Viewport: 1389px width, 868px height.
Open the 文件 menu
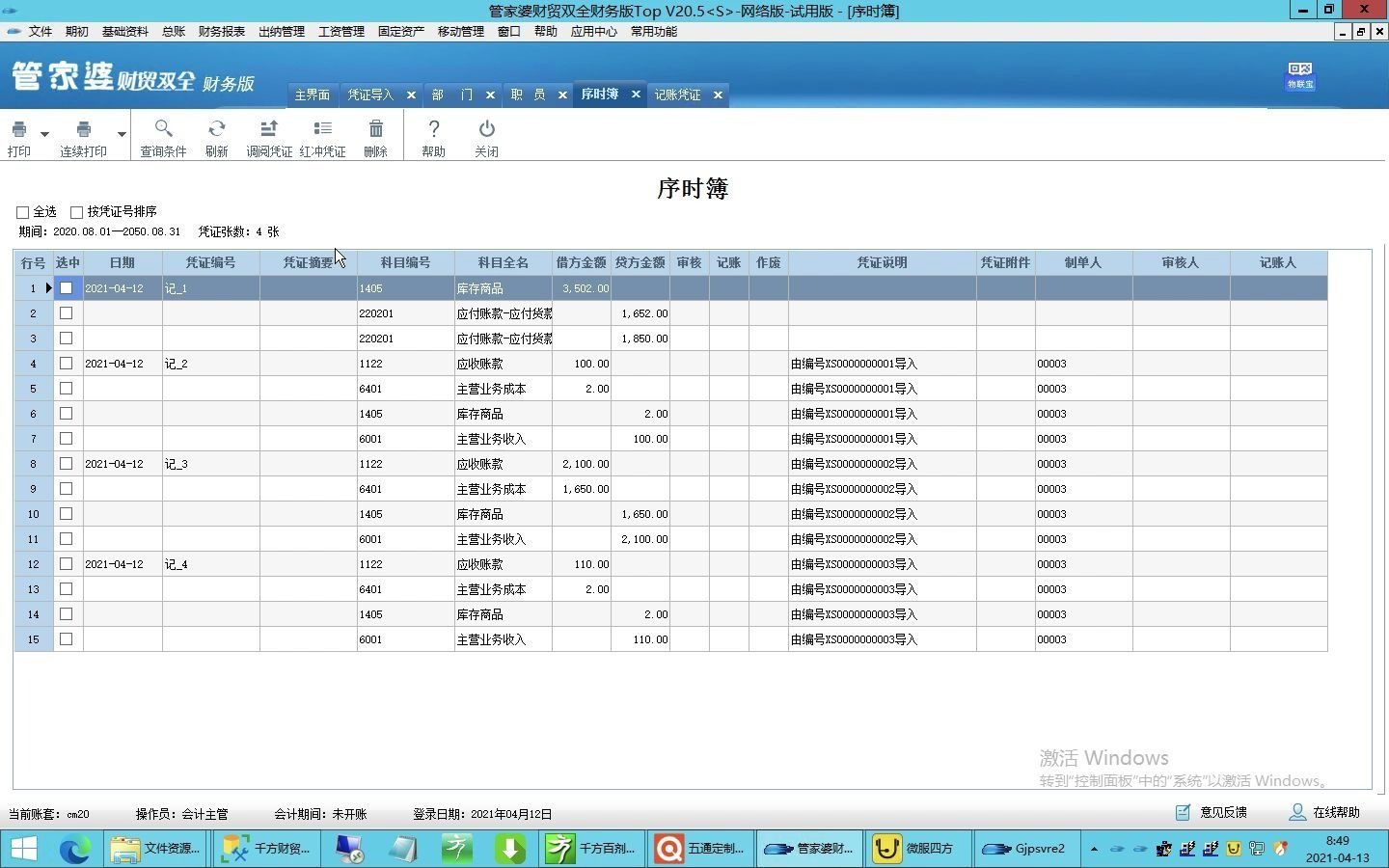[x=41, y=31]
